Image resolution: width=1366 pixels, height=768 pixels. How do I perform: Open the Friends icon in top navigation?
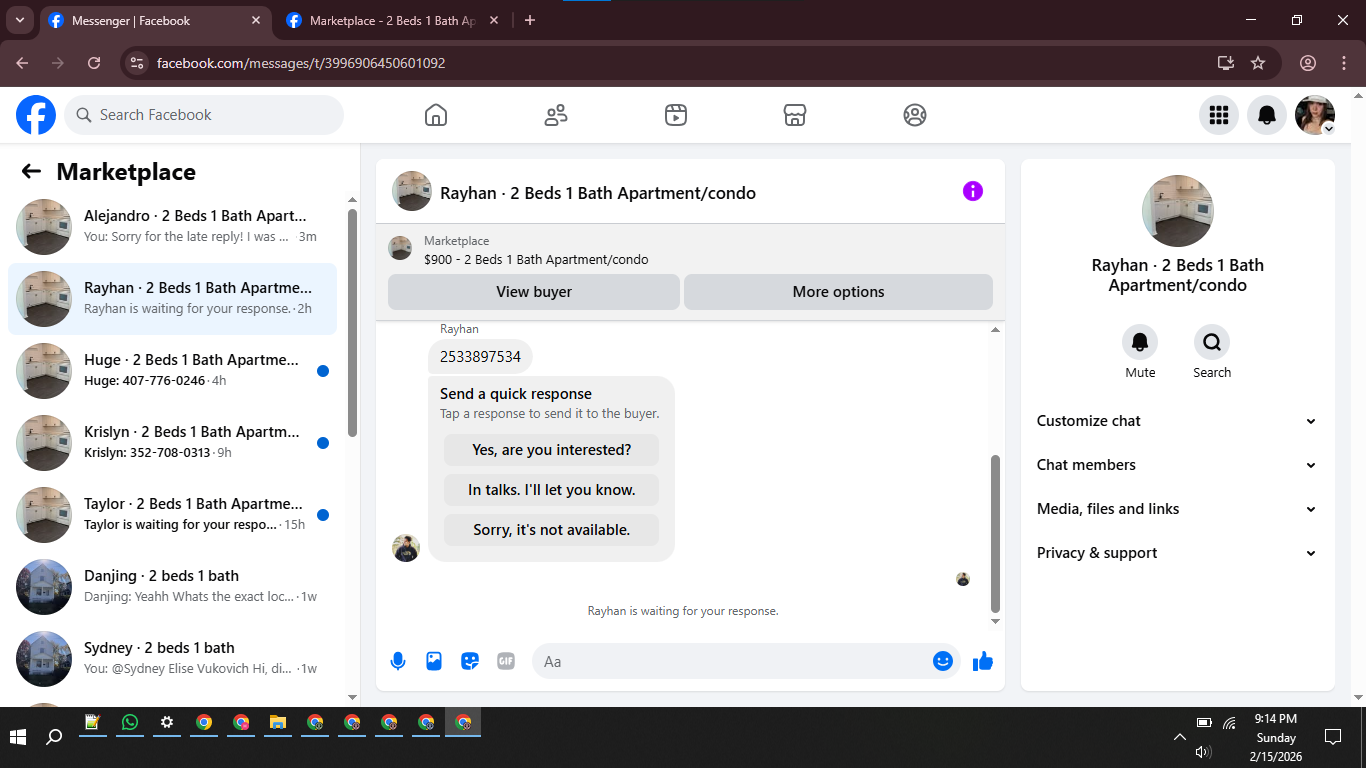(x=556, y=115)
